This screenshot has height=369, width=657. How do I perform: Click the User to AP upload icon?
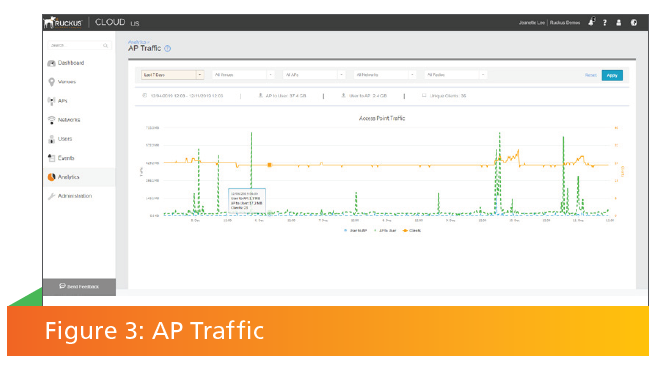[344, 95]
